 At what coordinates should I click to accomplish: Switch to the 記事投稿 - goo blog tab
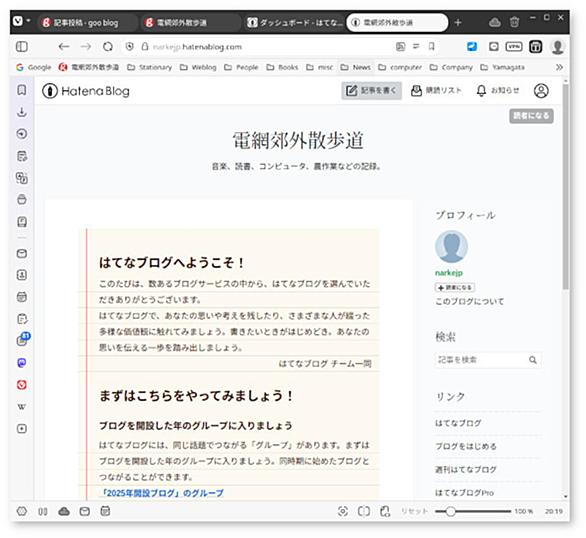[x=87, y=23]
